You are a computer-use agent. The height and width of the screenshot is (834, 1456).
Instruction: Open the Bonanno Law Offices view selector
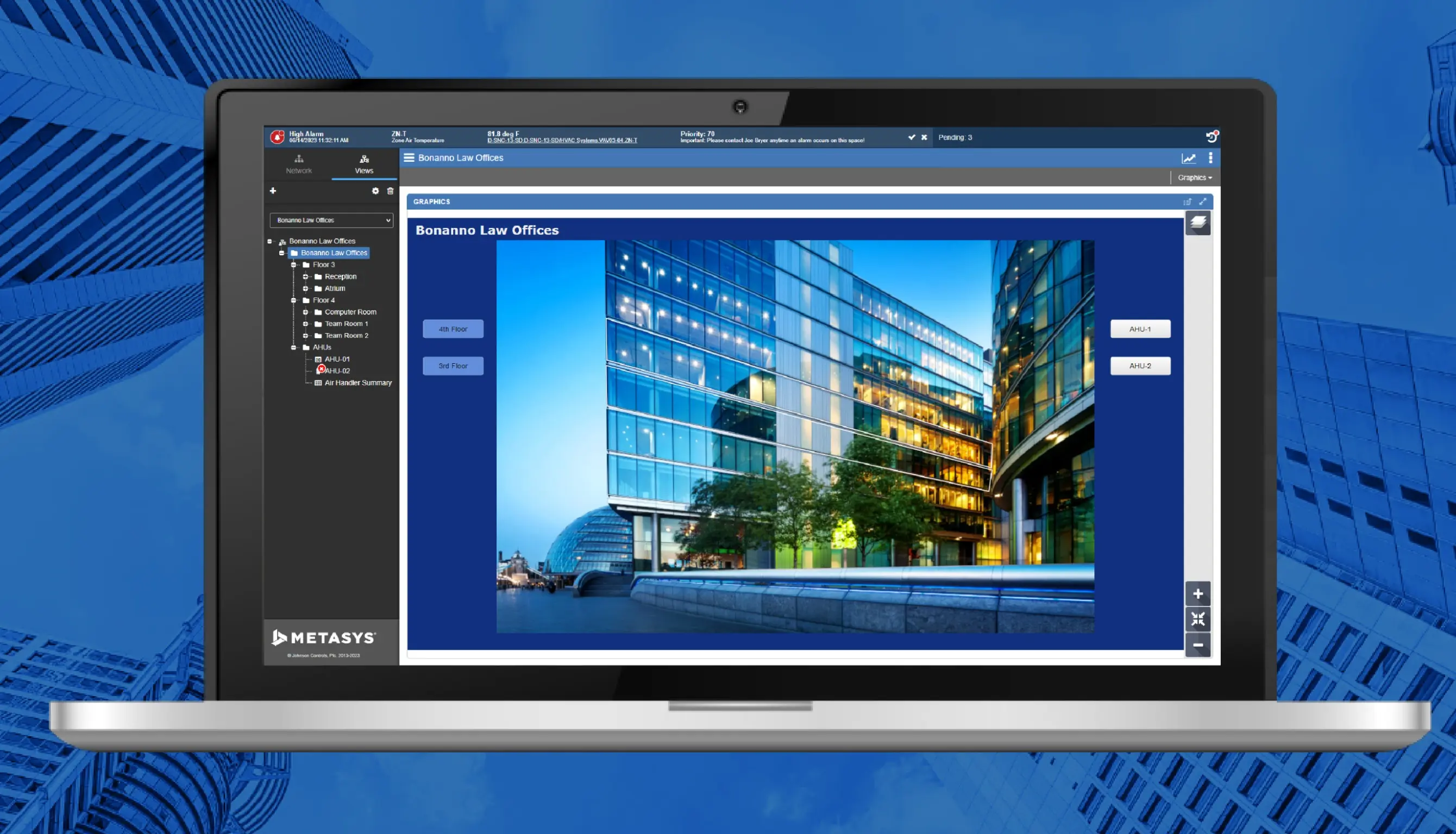pos(331,220)
